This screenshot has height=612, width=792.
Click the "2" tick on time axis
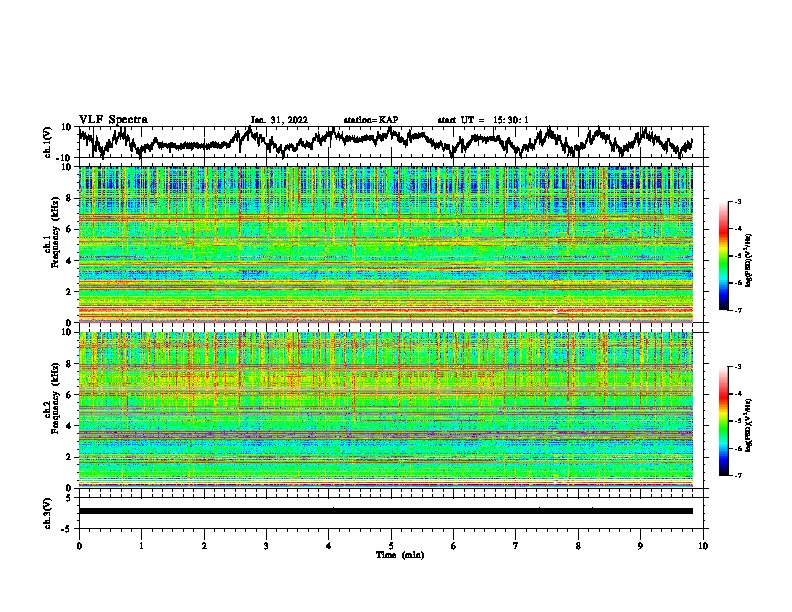click(x=204, y=546)
